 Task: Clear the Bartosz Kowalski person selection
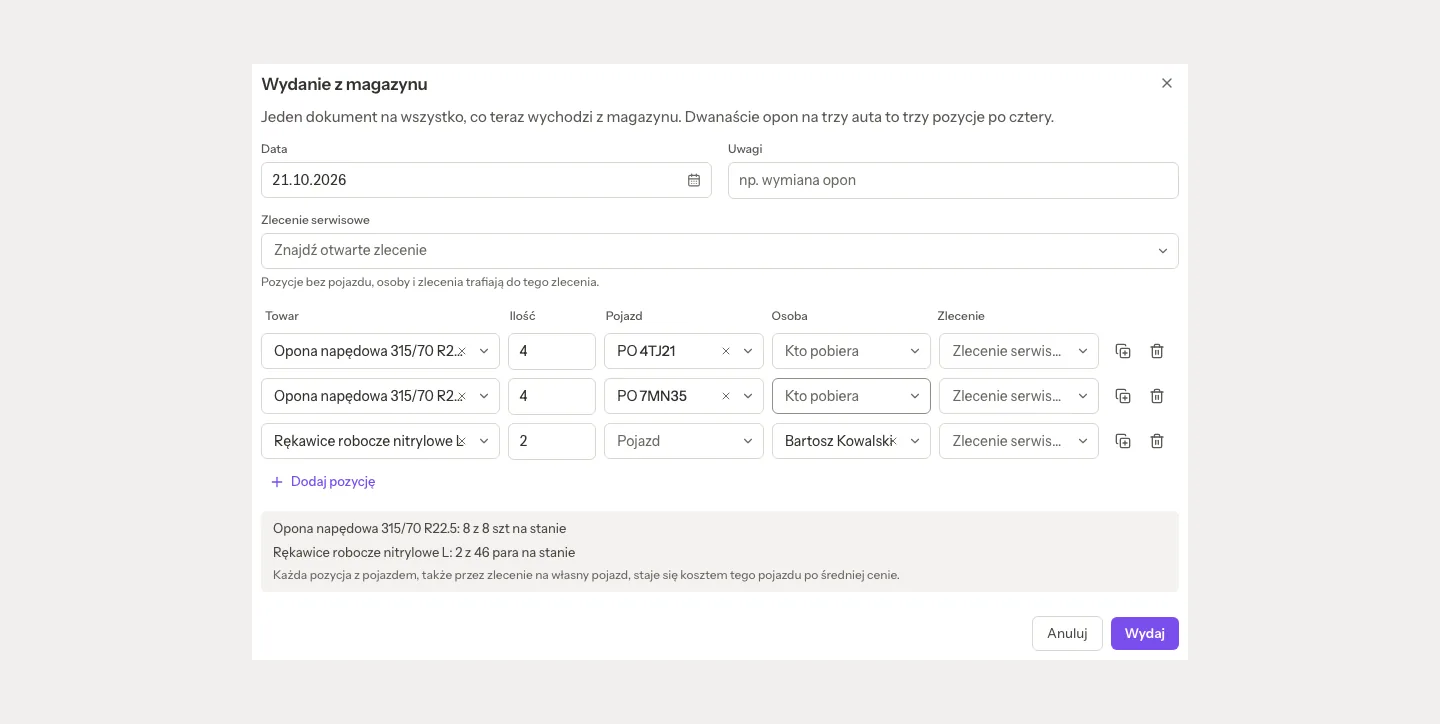click(894, 441)
